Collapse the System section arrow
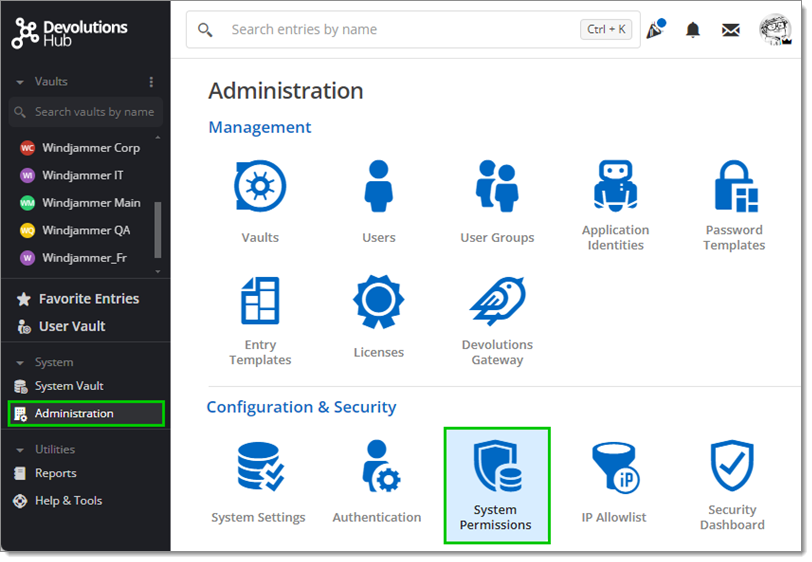This screenshot has width=812, height=562. click(20, 363)
